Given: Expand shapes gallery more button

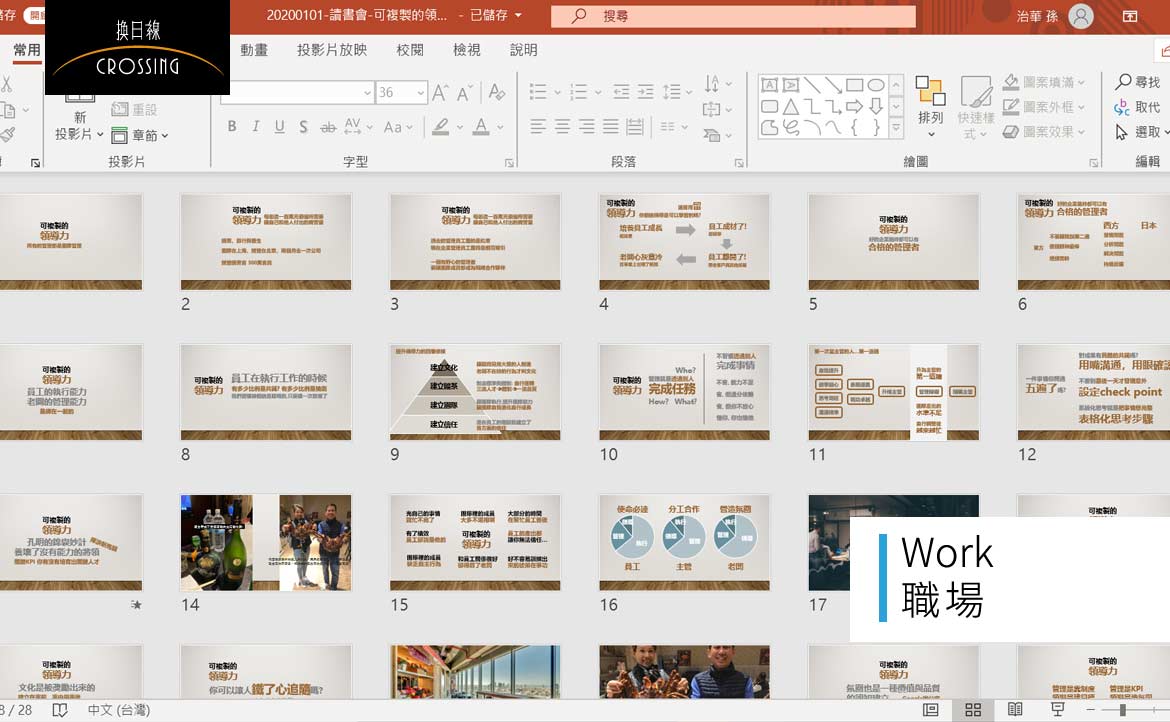Looking at the screenshot, I should tap(896, 128).
